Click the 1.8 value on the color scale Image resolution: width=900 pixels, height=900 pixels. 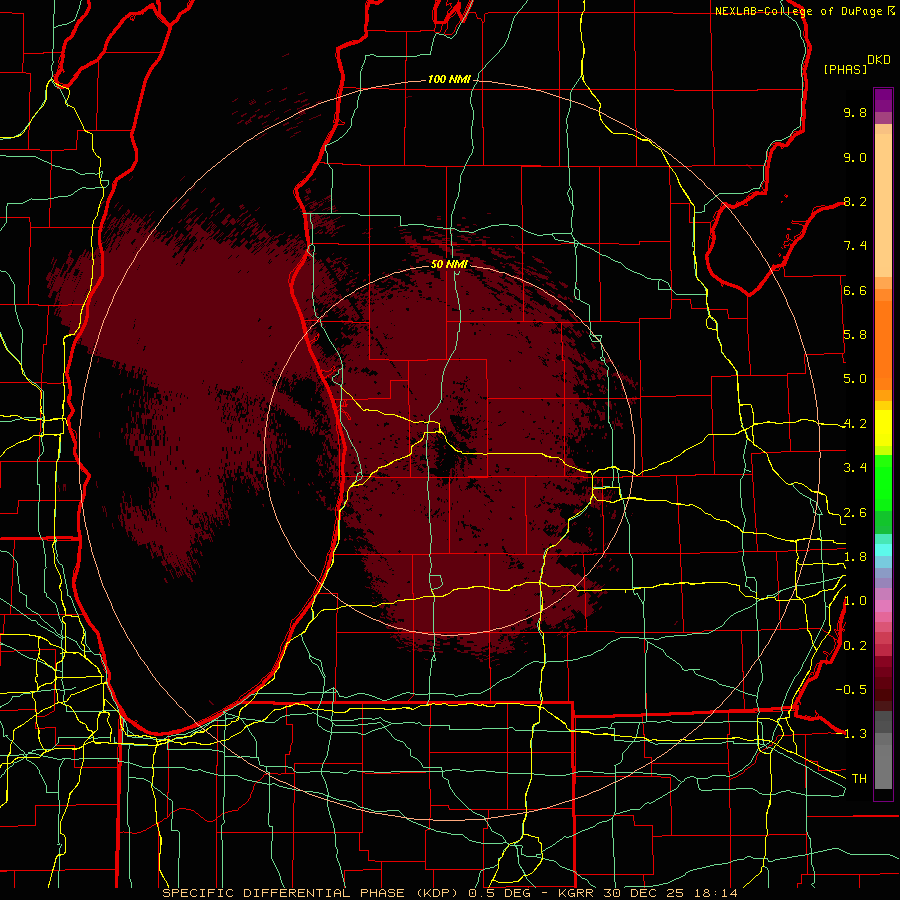[855, 557]
